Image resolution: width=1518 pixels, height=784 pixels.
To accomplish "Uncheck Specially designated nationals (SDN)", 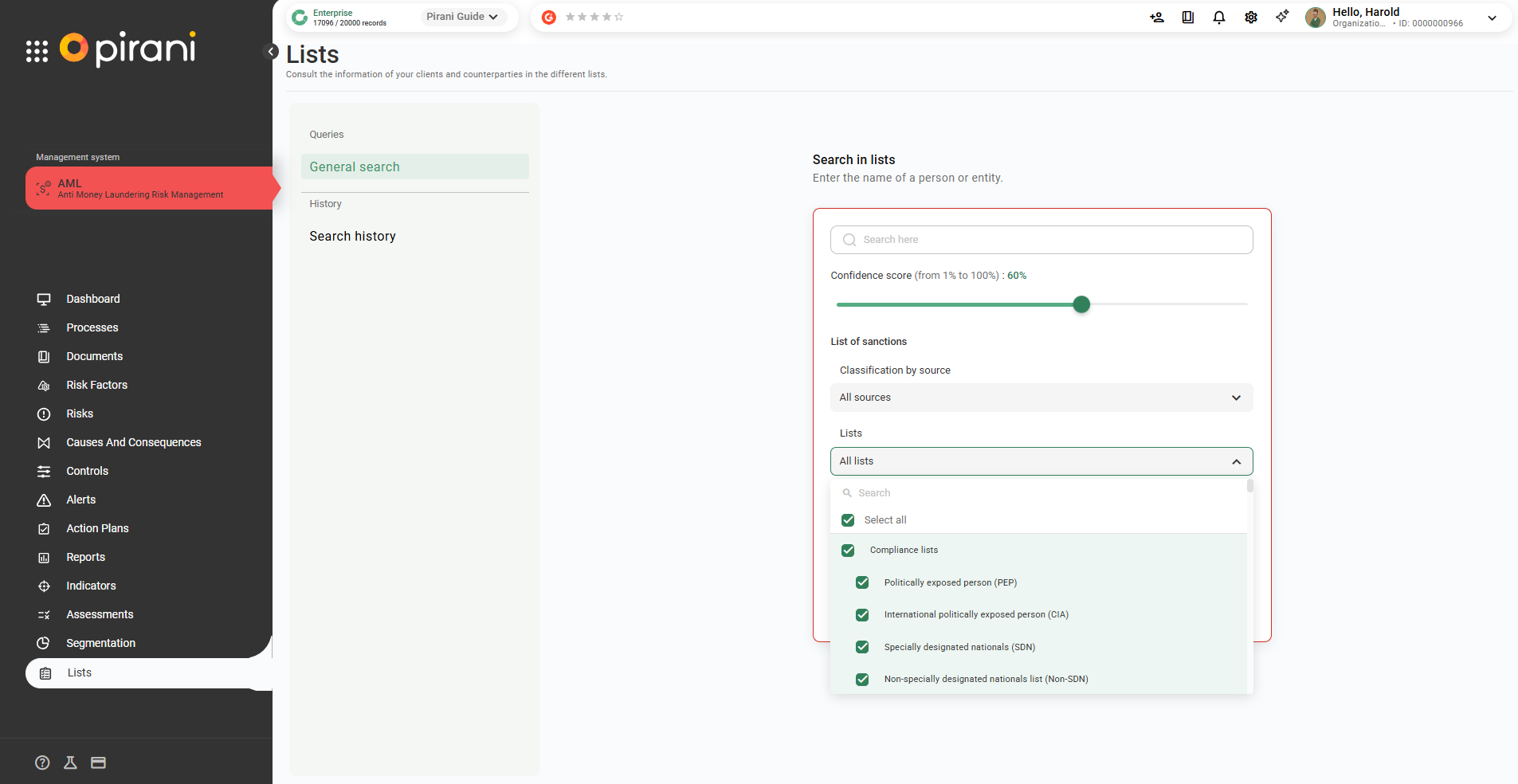I will pos(862,647).
